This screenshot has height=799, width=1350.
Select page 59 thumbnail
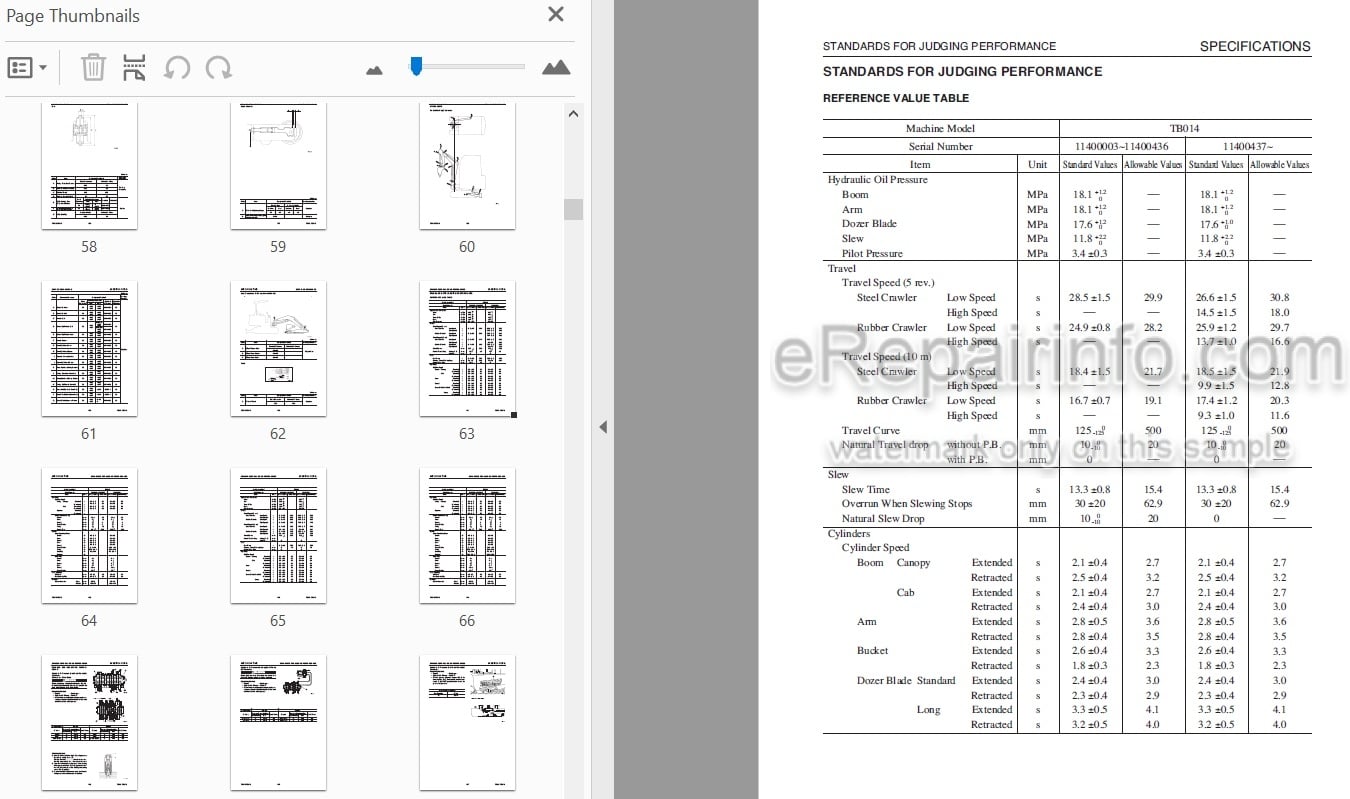pos(278,165)
